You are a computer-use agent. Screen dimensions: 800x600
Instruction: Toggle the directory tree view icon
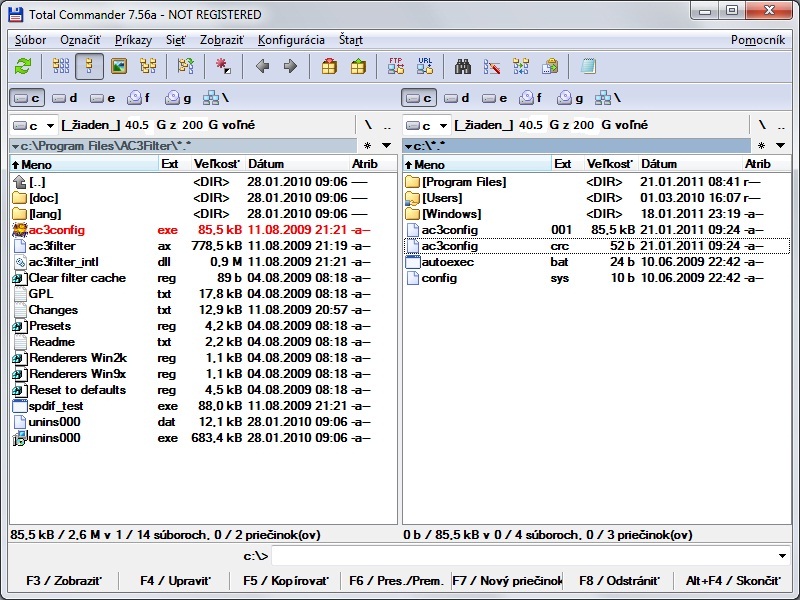[x=148, y=66]
